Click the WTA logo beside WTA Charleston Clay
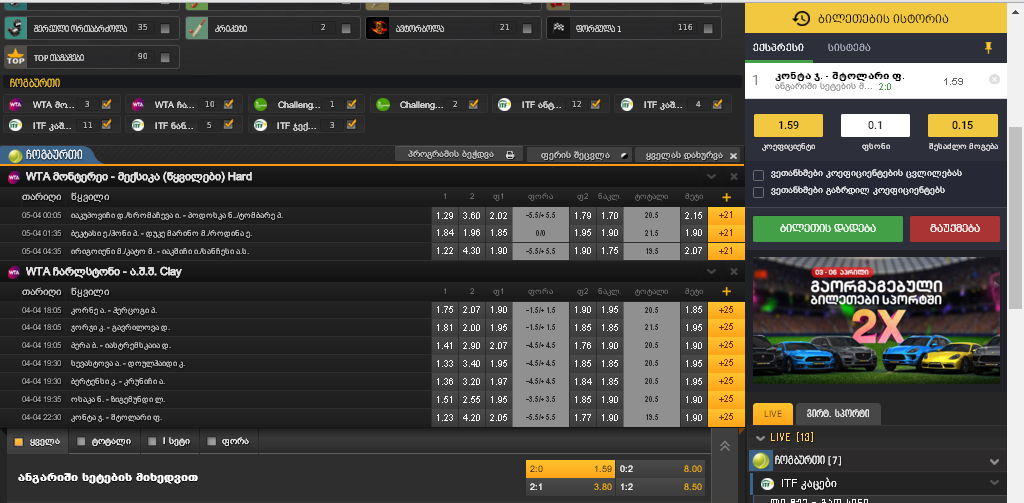1024x503 pixels. pyautogui.click(x=14, y=272)
